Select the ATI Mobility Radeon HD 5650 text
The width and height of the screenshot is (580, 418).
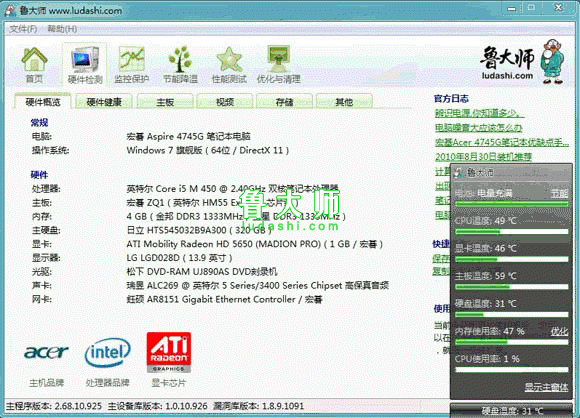[254, 244]
